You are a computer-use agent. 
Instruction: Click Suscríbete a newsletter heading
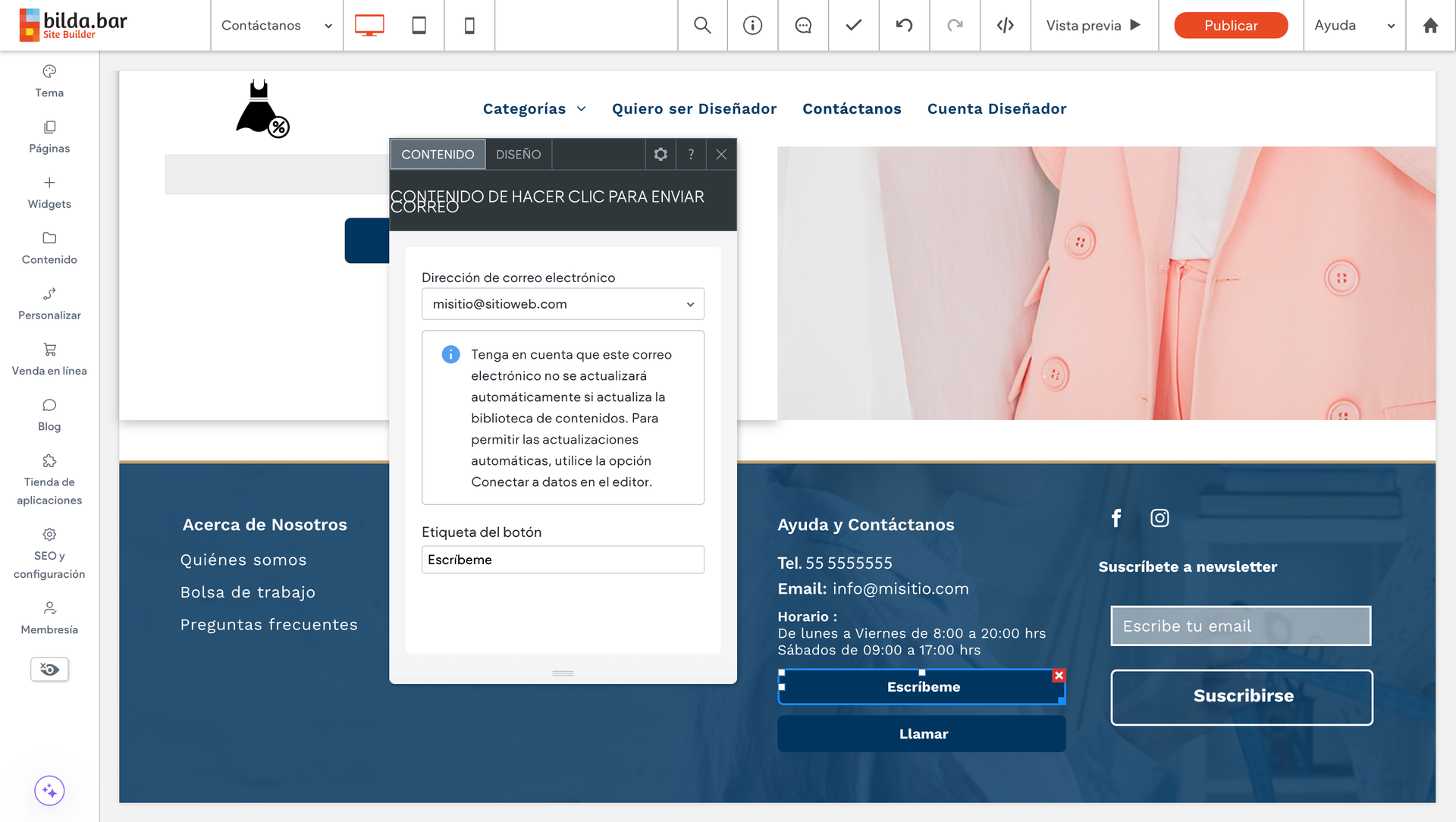[1188, 566]
